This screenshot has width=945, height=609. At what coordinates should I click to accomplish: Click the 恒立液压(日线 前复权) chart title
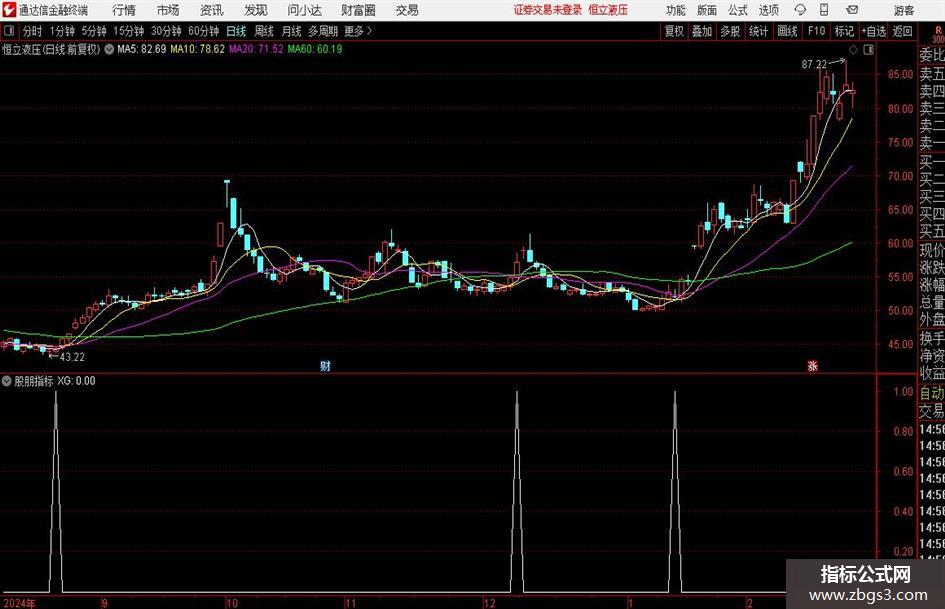[x=51, y=49]
